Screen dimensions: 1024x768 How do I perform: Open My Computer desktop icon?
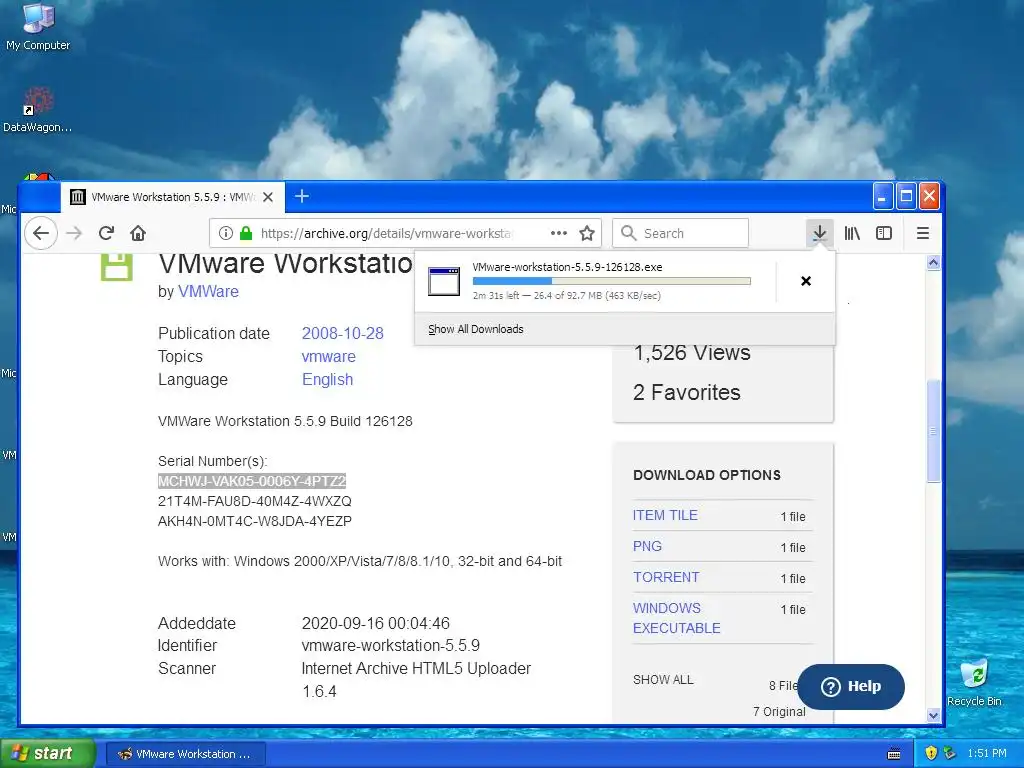[38, 27]
